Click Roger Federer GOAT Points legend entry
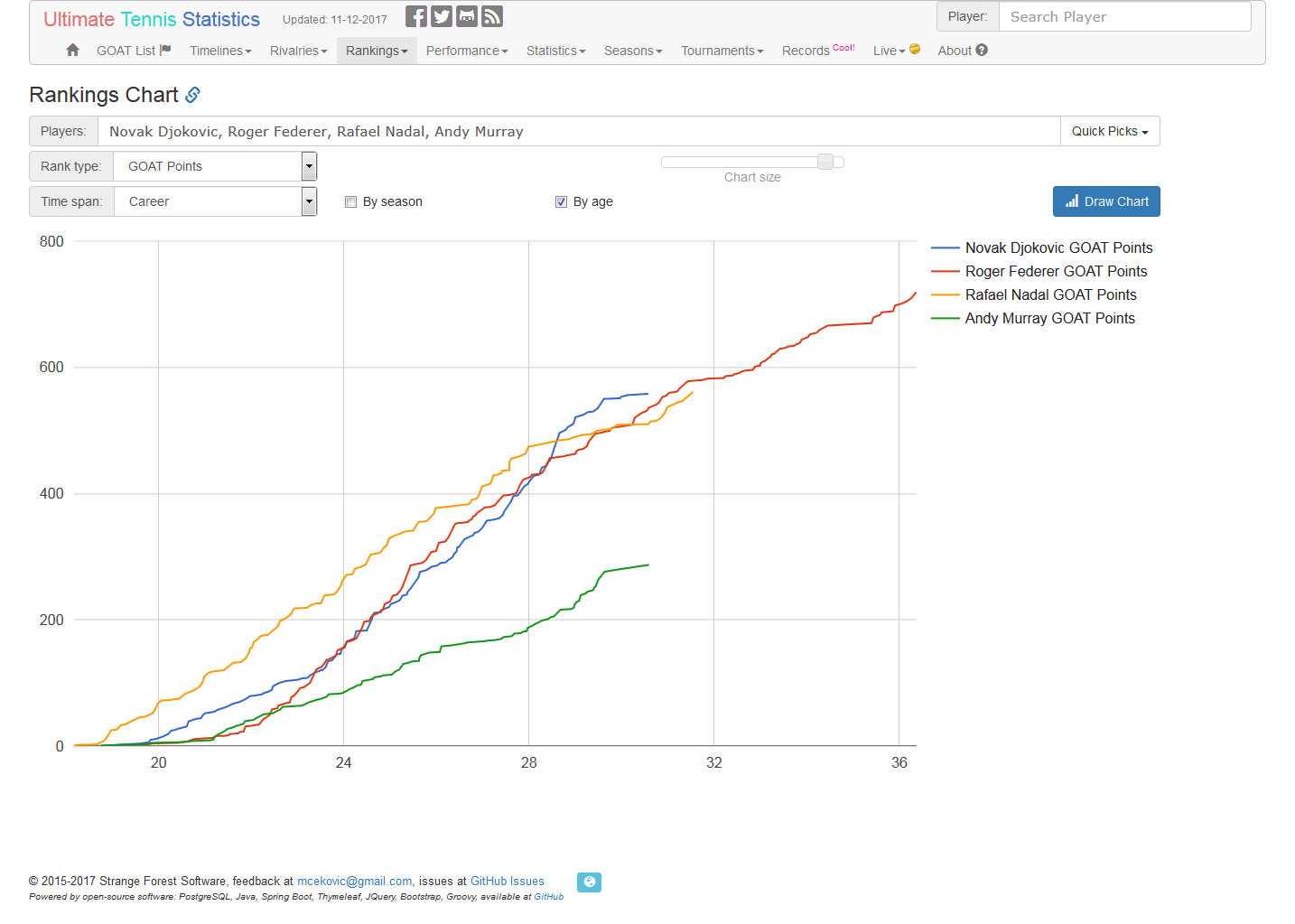Image resolution: width=1295 pixels, height=924 pixels. pyautogui.click(x=1039, y=271)
